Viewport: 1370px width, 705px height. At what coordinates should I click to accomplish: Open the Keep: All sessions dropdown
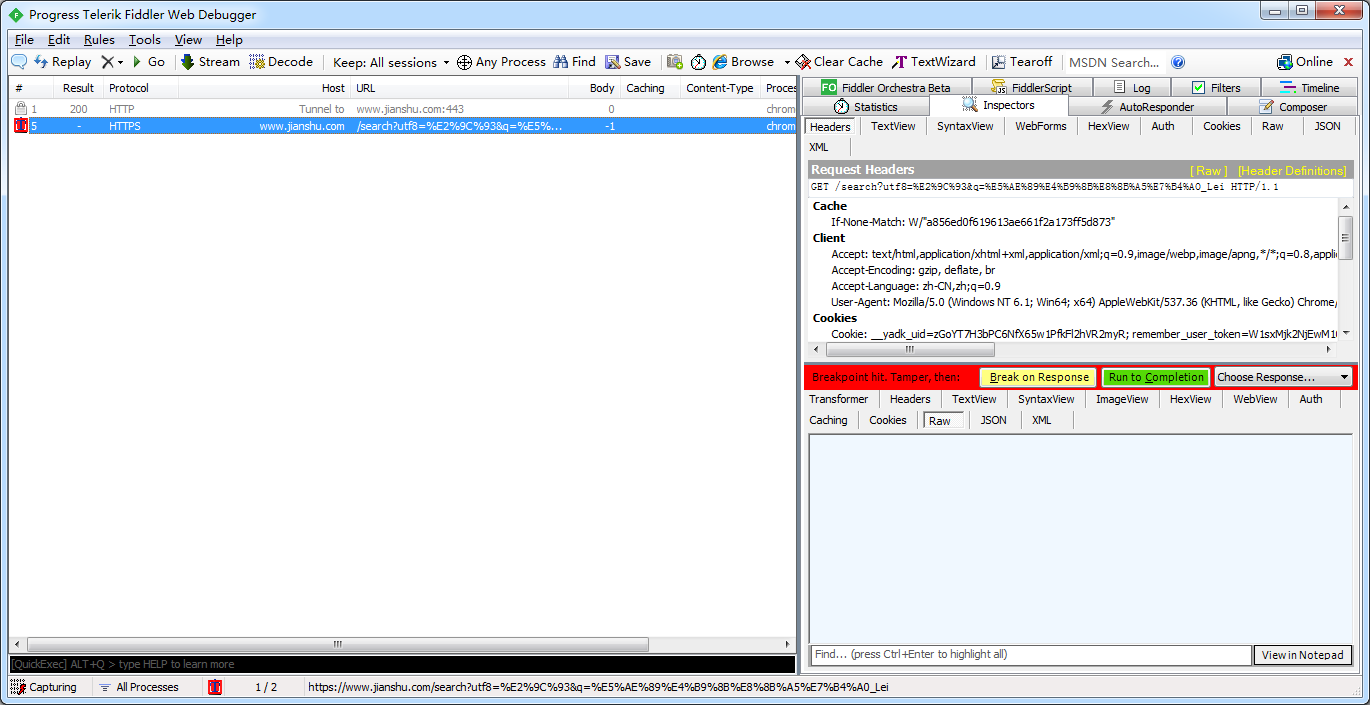[x=391, y=62]
